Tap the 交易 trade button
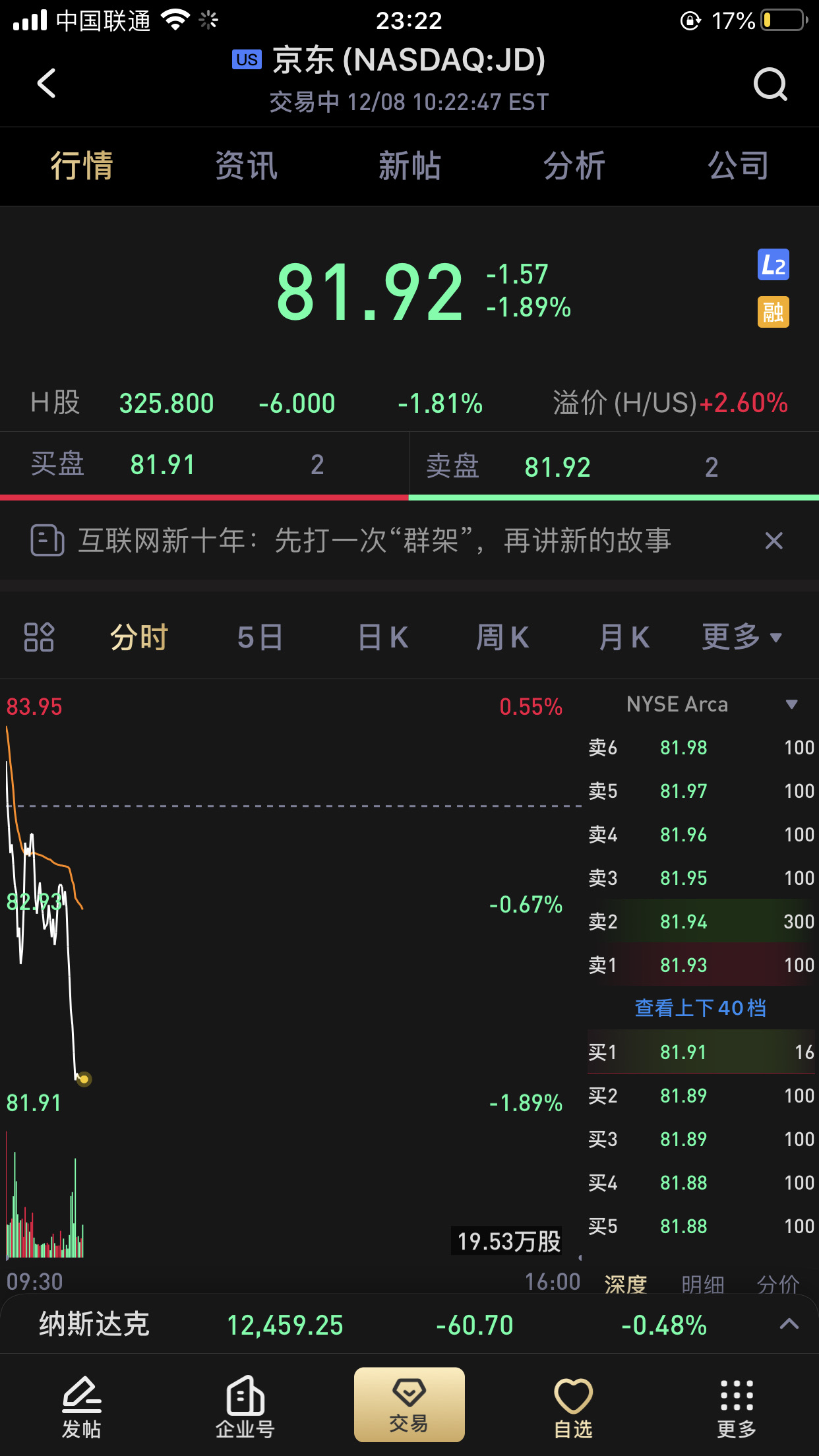Image resolution: width=819 pixels, height=1456 pixels. (409, 1405)
